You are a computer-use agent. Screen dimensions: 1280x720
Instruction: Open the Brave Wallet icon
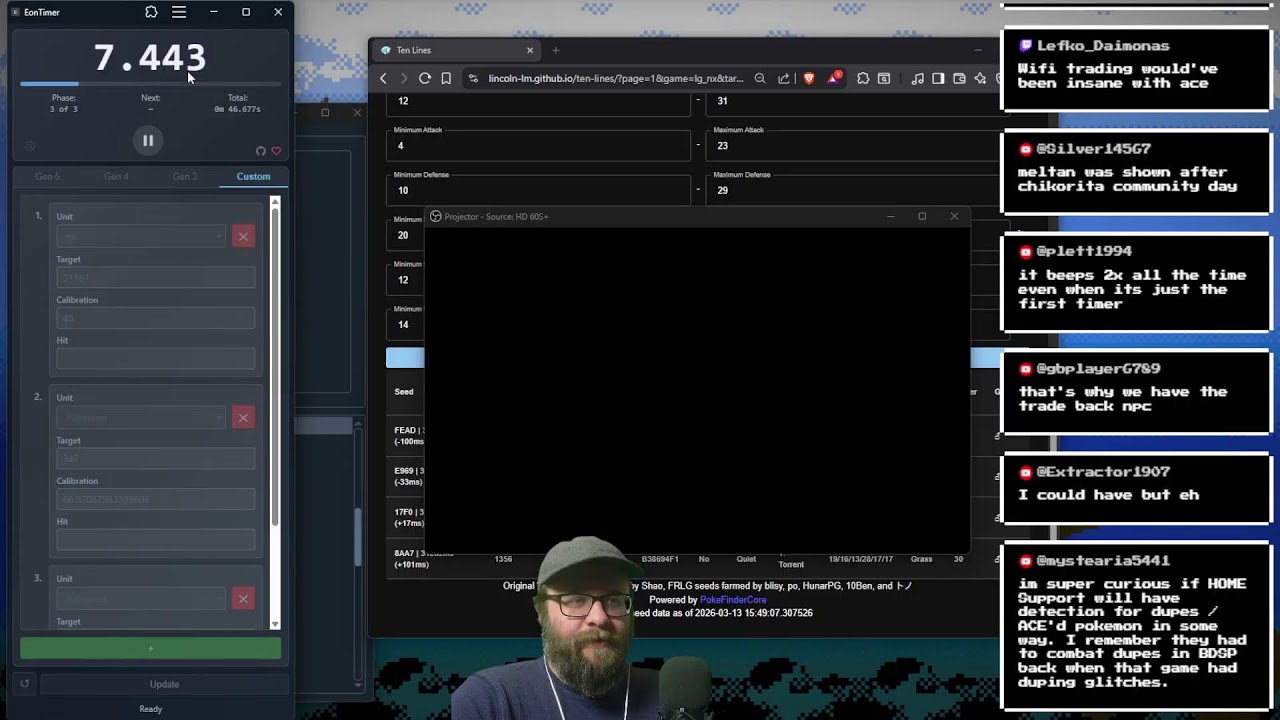pyautogui.click(x=959, y=78)
